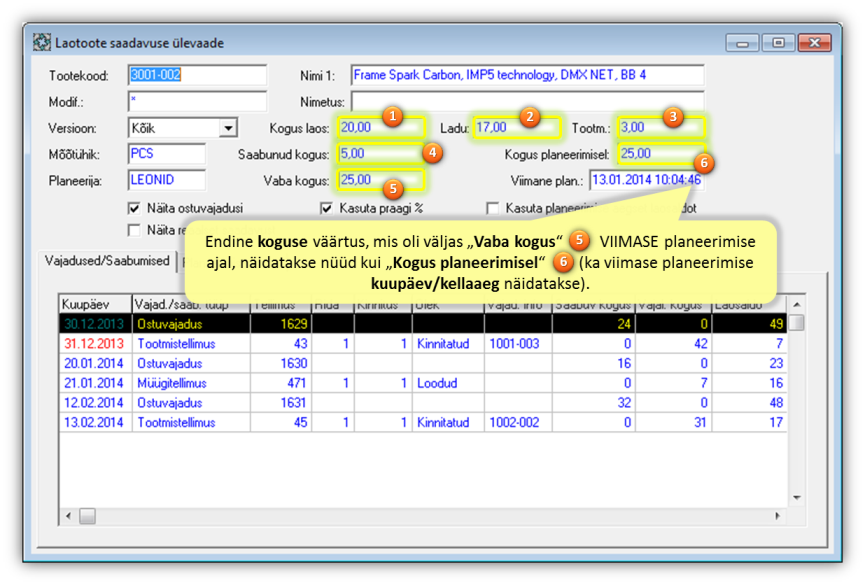865x585 pixels.
Task: Select the 13.02.2014 date cell
Action: [95, 423]
